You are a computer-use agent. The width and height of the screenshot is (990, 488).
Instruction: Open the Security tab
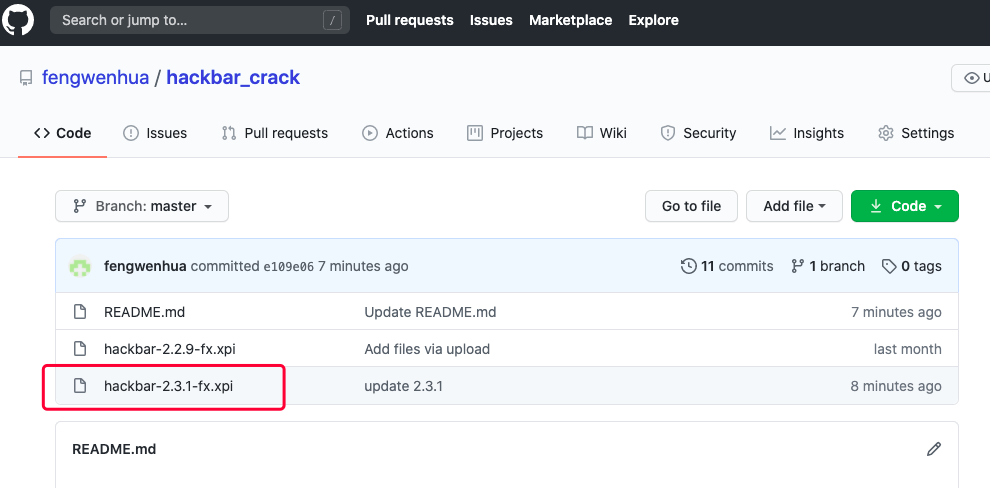(698, 133)
